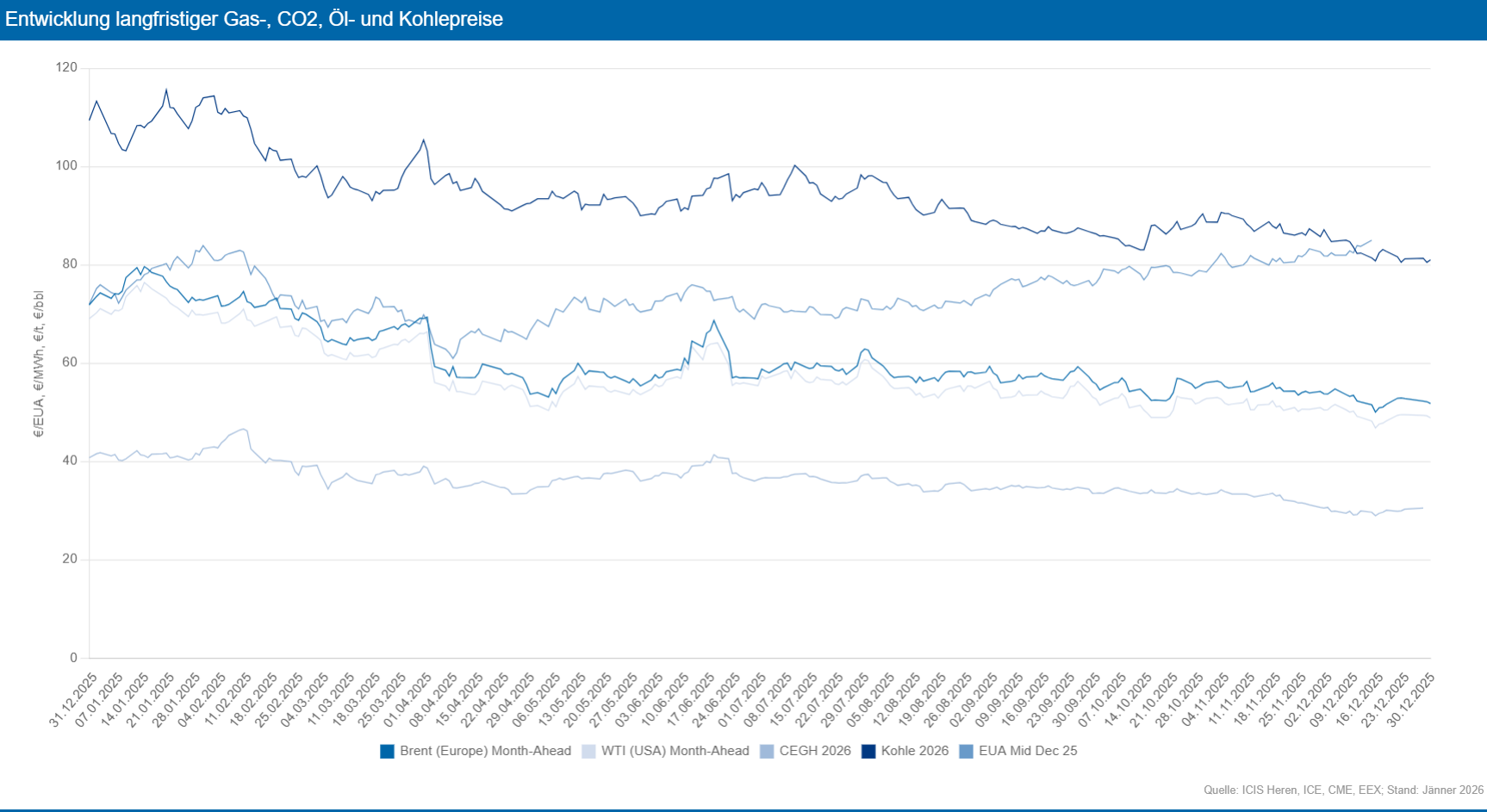
Task: Click the WTI (USA) Month-Ahead legend color square
Action: click(588, 752)
